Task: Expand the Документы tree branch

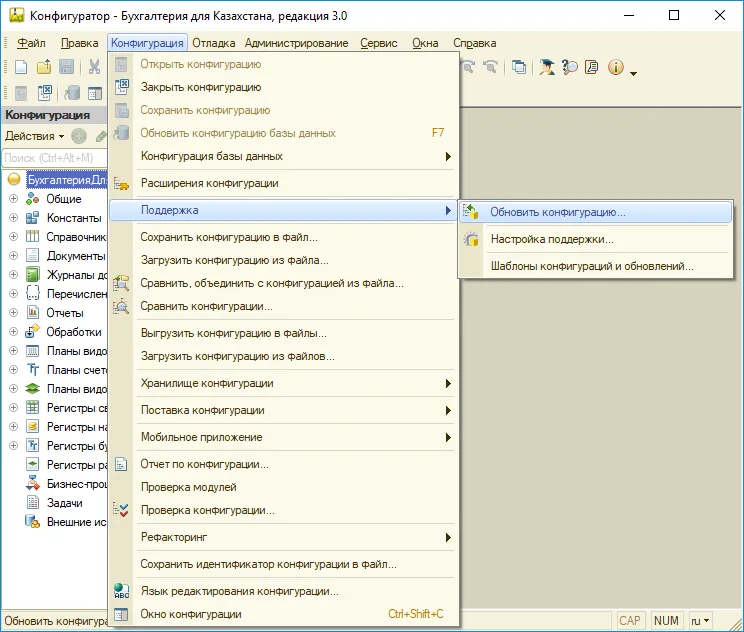Action: click(14, 255)
